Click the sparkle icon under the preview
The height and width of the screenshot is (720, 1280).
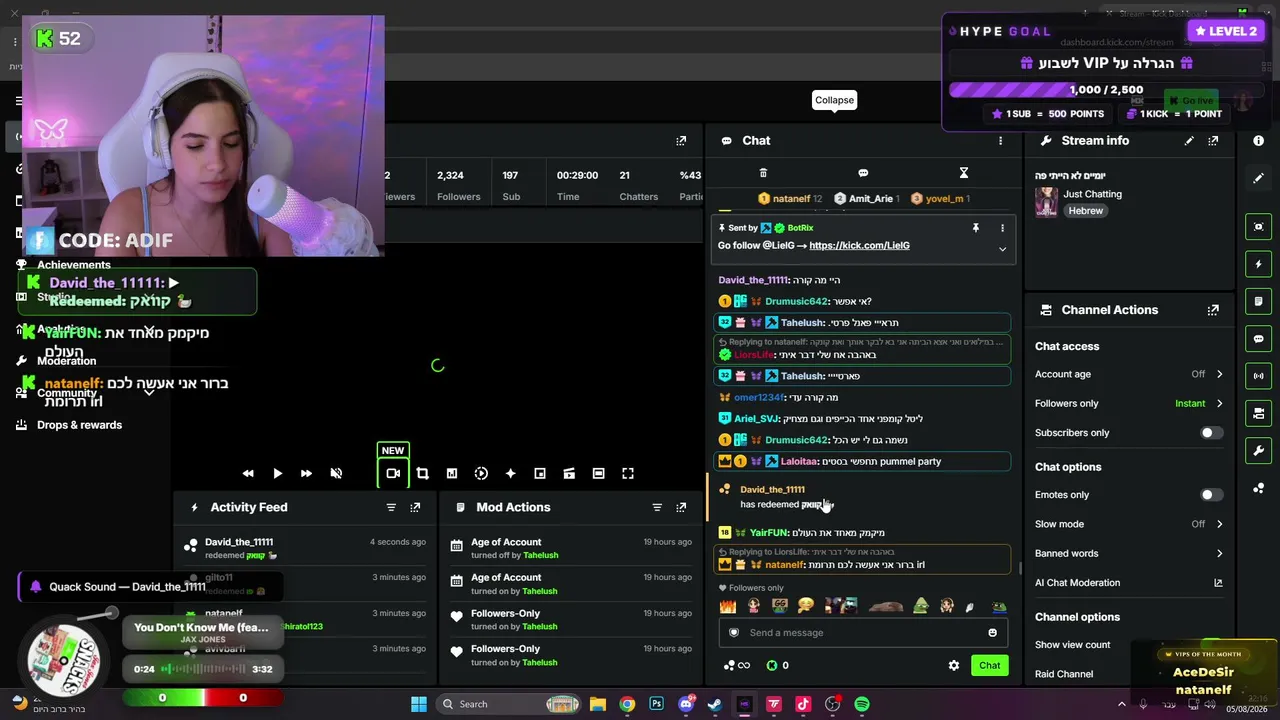click(x=510, y=473)
